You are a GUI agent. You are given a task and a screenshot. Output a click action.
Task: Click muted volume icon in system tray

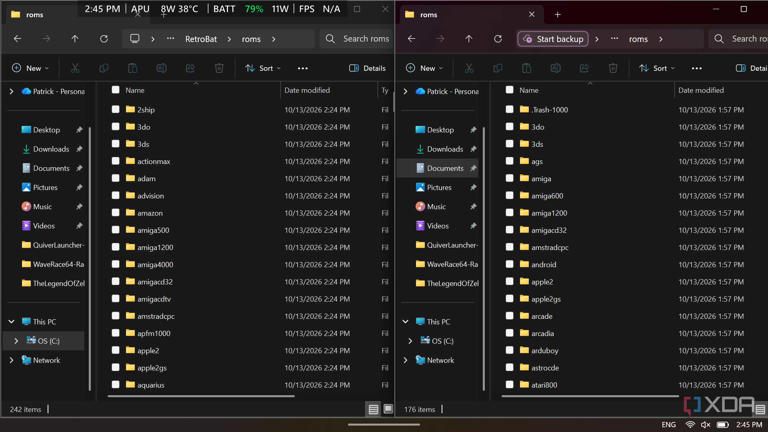(705, 425)
